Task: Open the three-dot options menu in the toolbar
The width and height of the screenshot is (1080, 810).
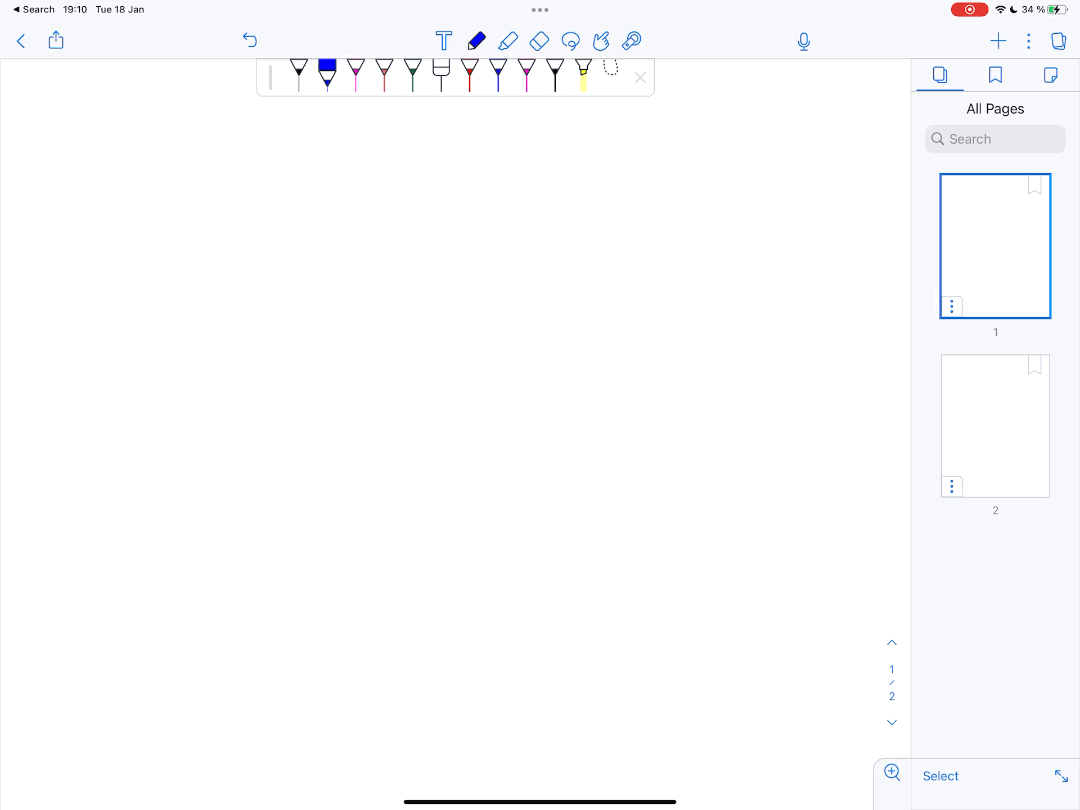Action: click(1028, 41)
